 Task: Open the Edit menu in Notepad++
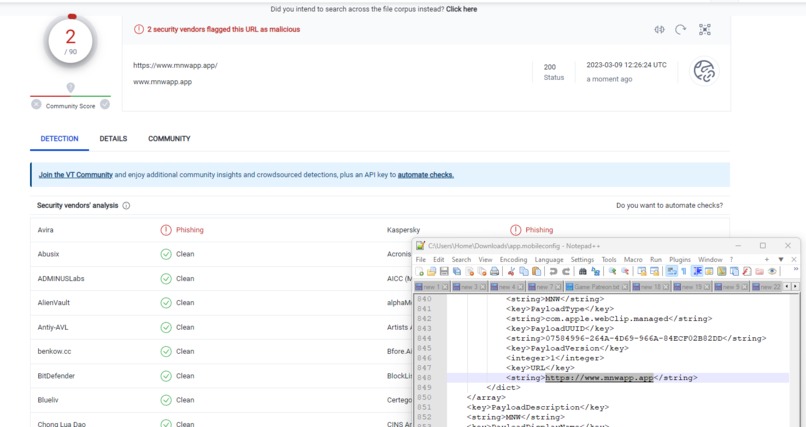[x=438, y=259]
